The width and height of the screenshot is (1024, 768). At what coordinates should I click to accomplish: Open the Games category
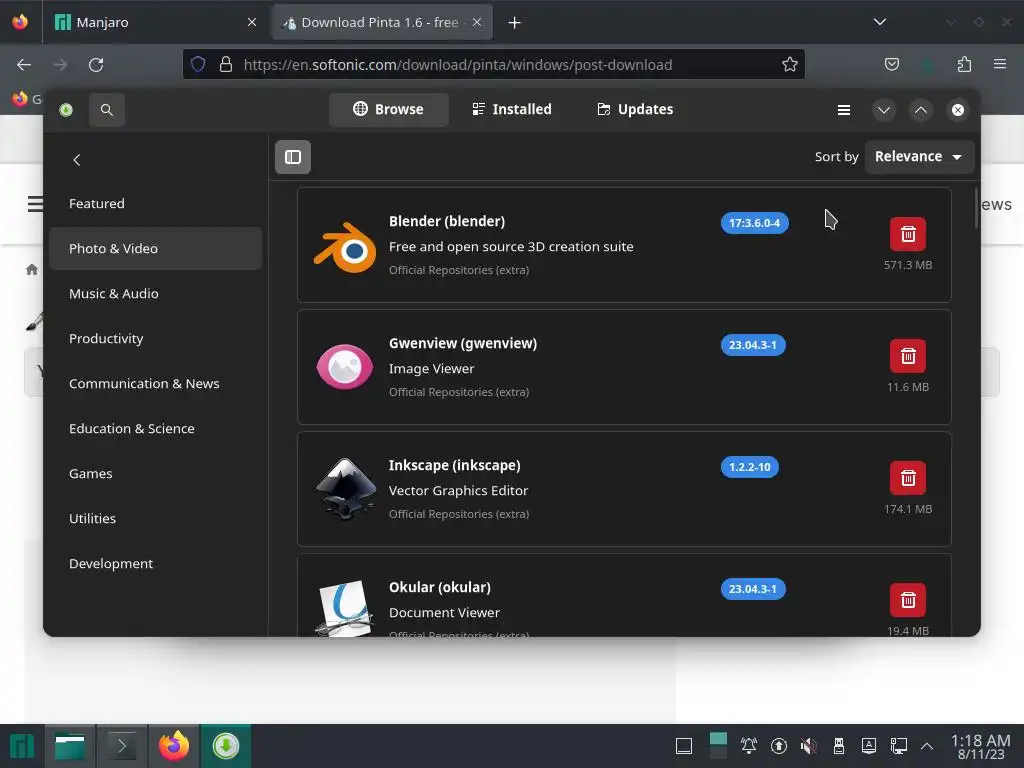tap(155, 473)
